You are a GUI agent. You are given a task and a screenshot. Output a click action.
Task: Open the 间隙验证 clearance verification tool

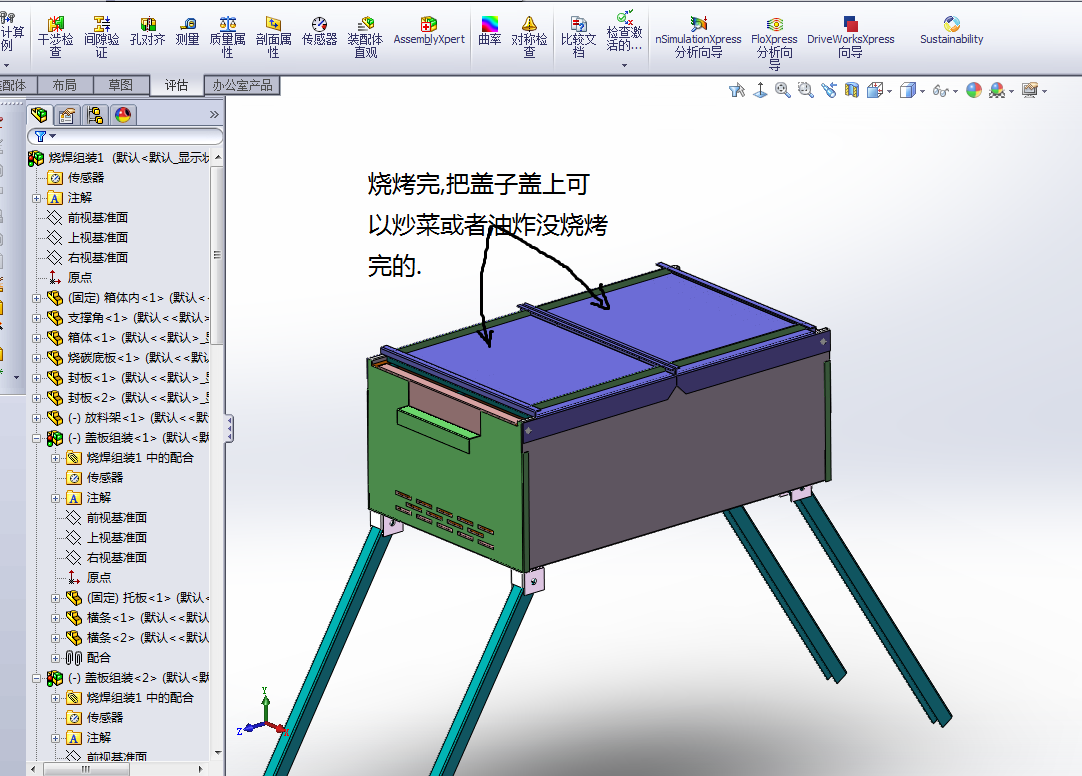click(101, 37)
